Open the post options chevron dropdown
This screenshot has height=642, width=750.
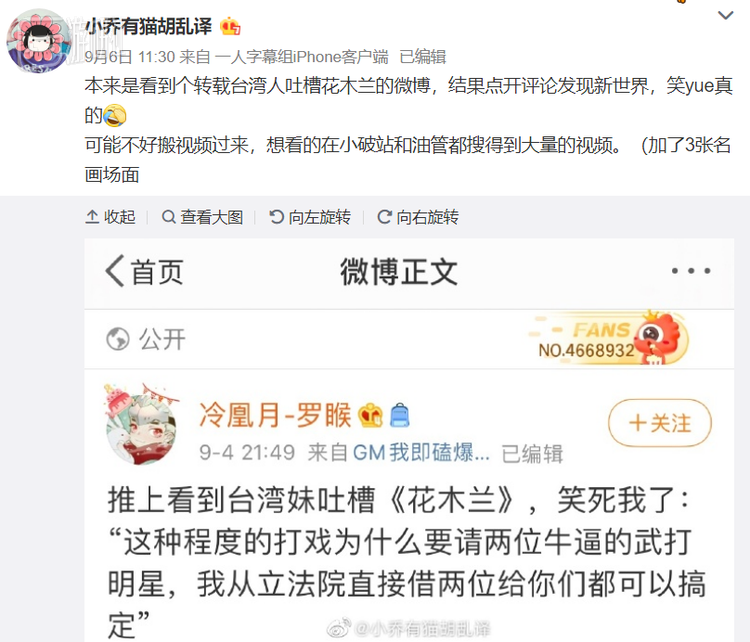tap(725, 16)
